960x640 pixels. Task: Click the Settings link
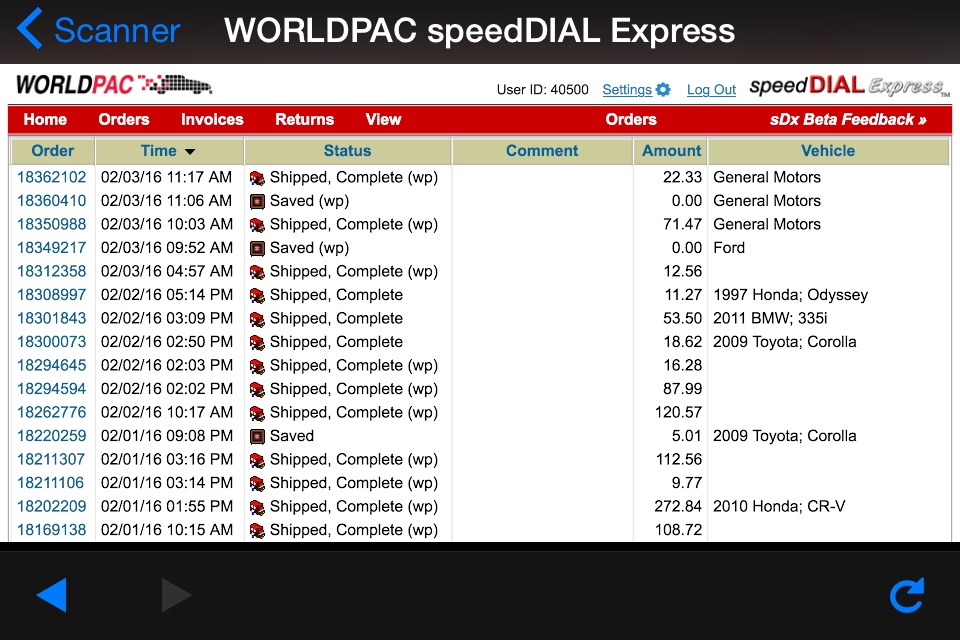[x=627, y=89]
